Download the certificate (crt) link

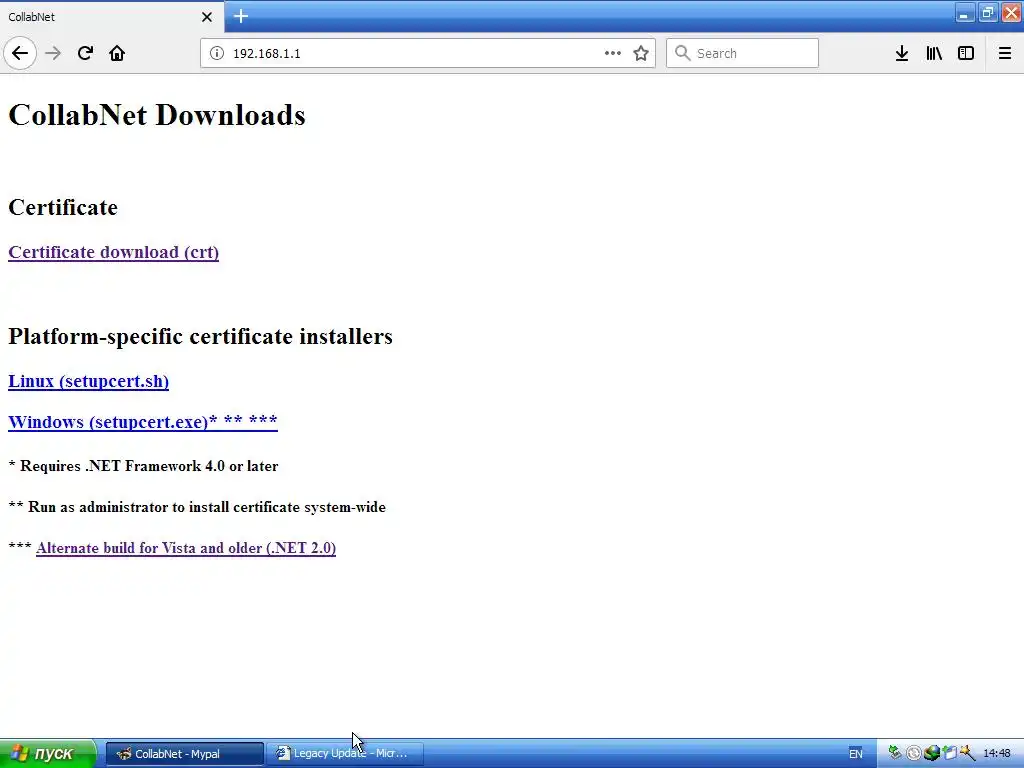point(114,252)
